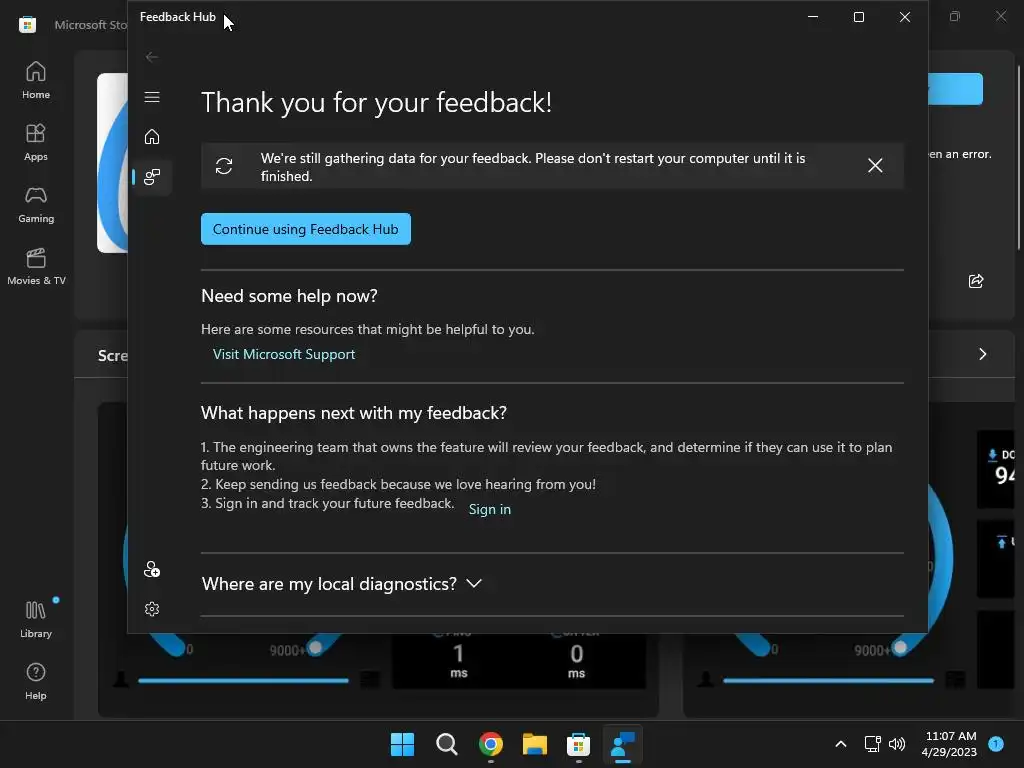Open Windows taskbar Search
This screenshot has height=768, width=1024.
(447, 744)
